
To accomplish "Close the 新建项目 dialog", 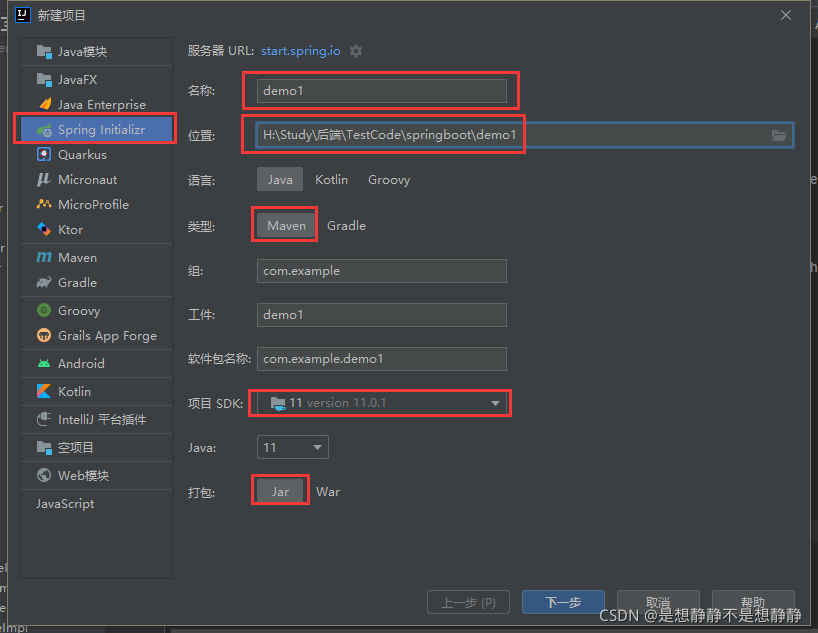I will point(786,15).
